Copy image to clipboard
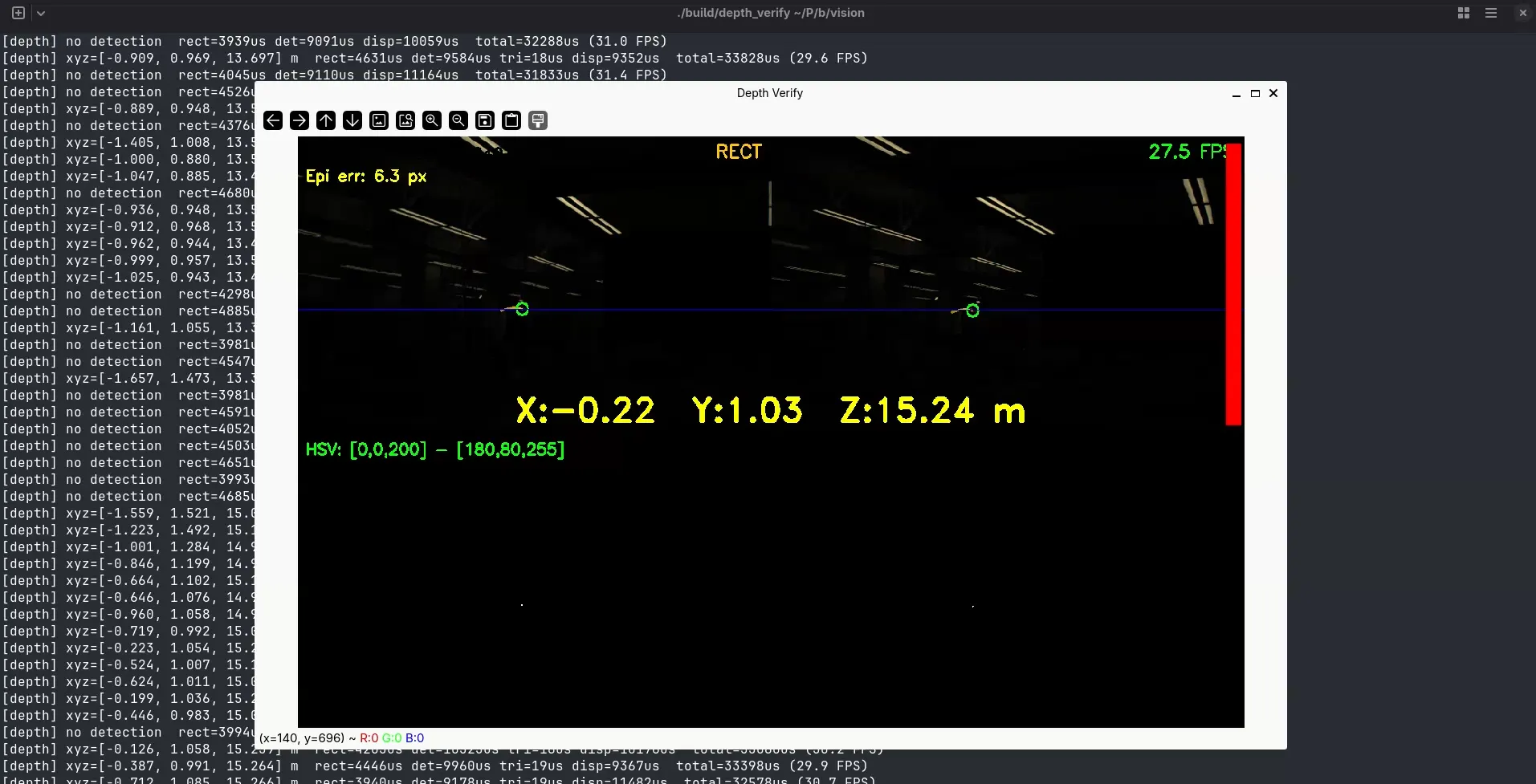1536x784 pixels. tap(511, 120)
